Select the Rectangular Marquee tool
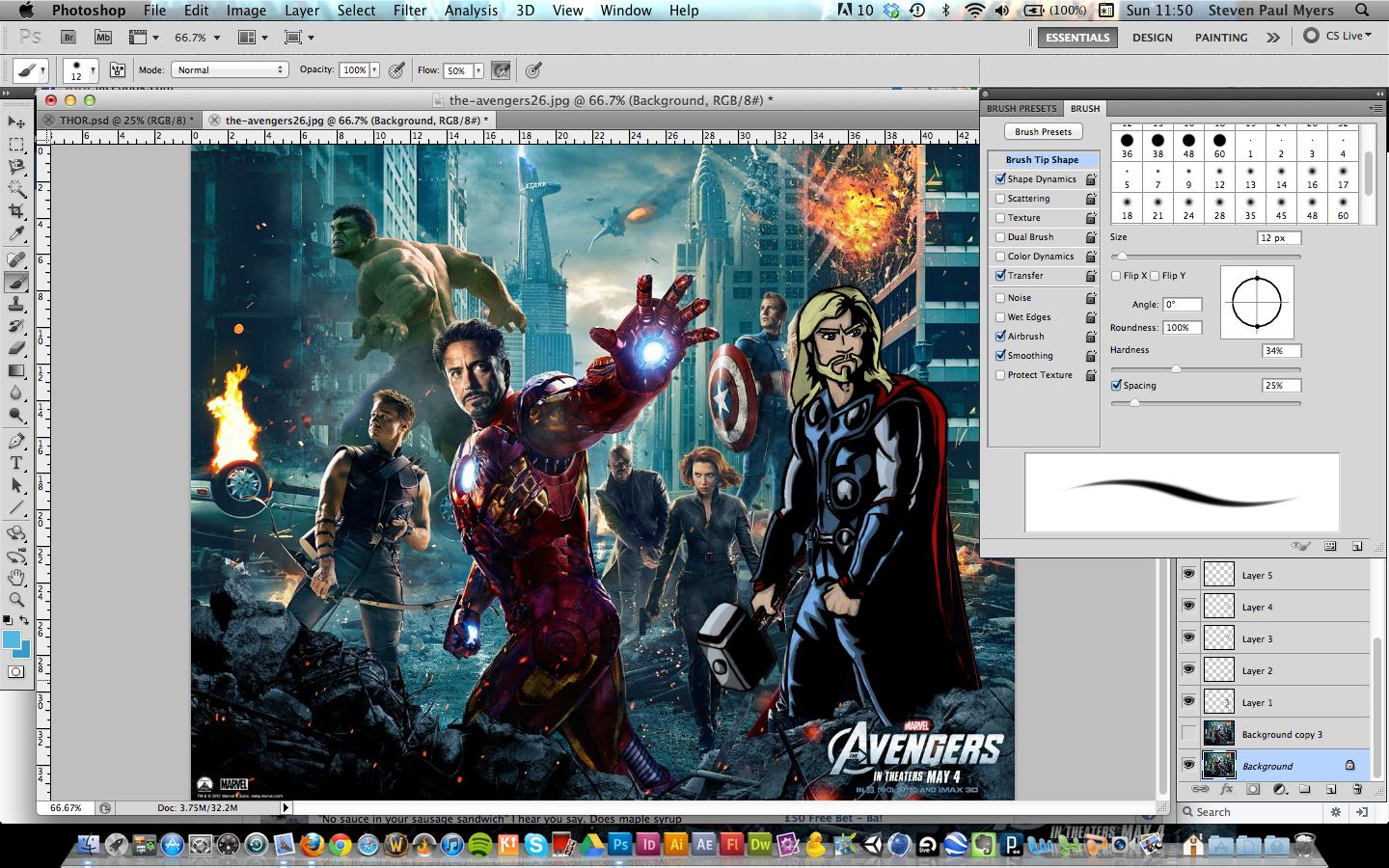This screenshot has width=1389, height=868. 16,145
